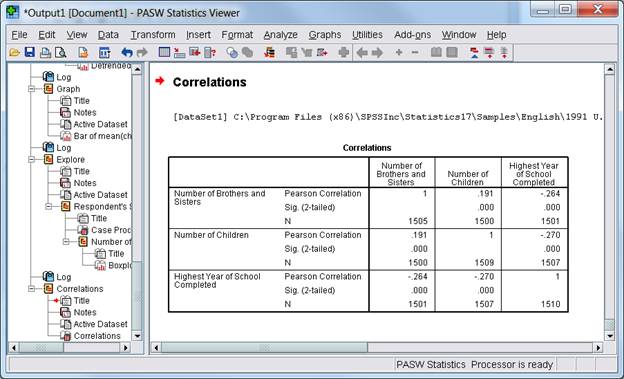The image size is (624, 379).
Task: Click the Show All Variables icon
Action: tap(248, 52)
